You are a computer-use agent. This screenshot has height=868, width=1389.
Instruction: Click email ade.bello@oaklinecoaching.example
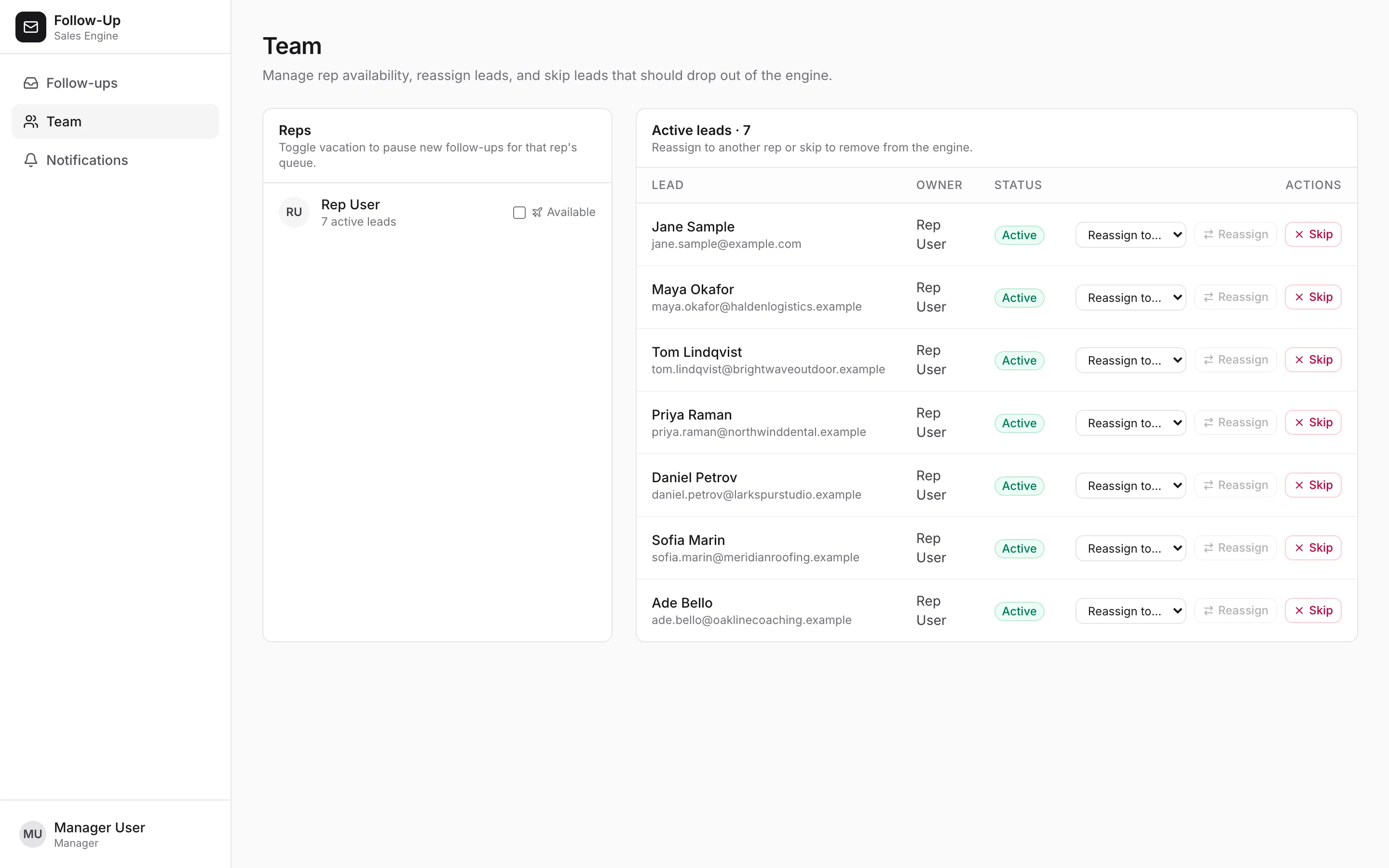751,620
